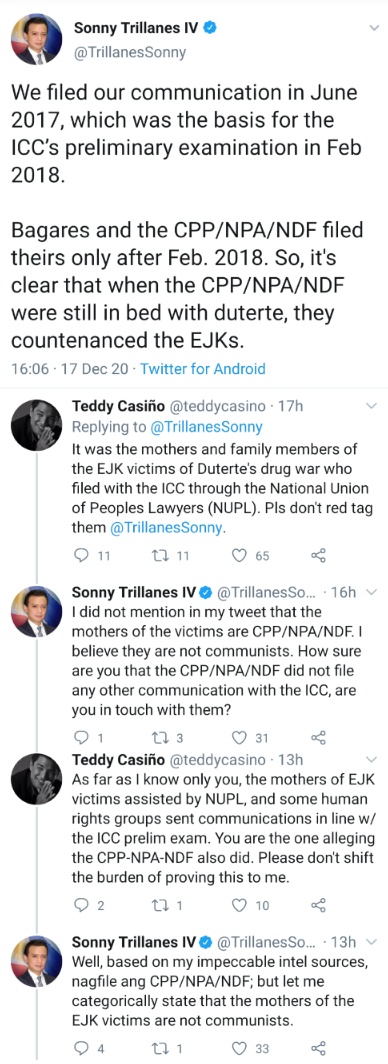Screen dimensions: 388x1064
Task: Open Sonny Trillanes IV's main profile picture
Action: [35, 40]
